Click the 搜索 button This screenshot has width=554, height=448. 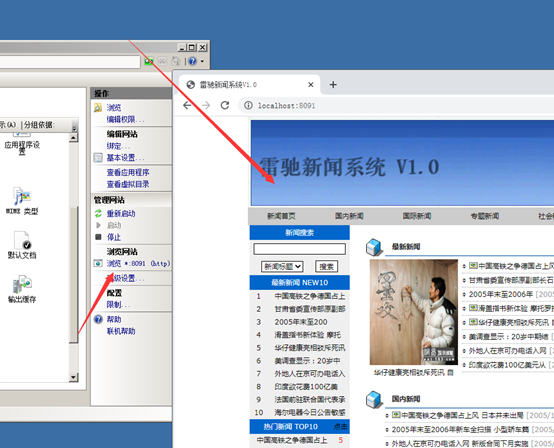tap(326, 266)
